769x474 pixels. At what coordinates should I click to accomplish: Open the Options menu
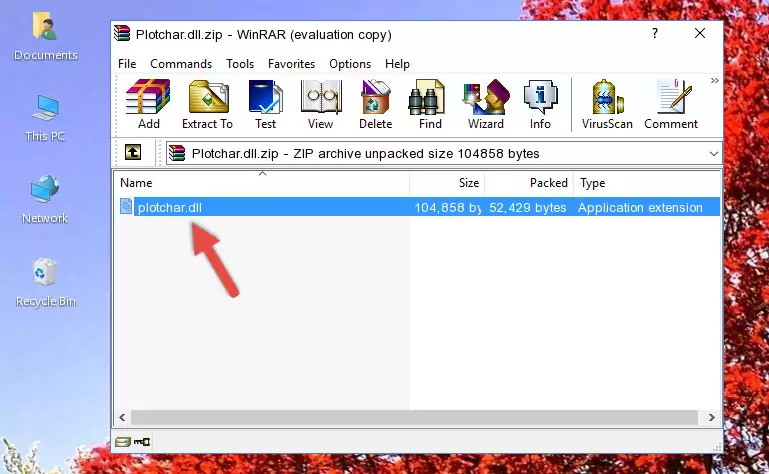click(x=350, y=64)
